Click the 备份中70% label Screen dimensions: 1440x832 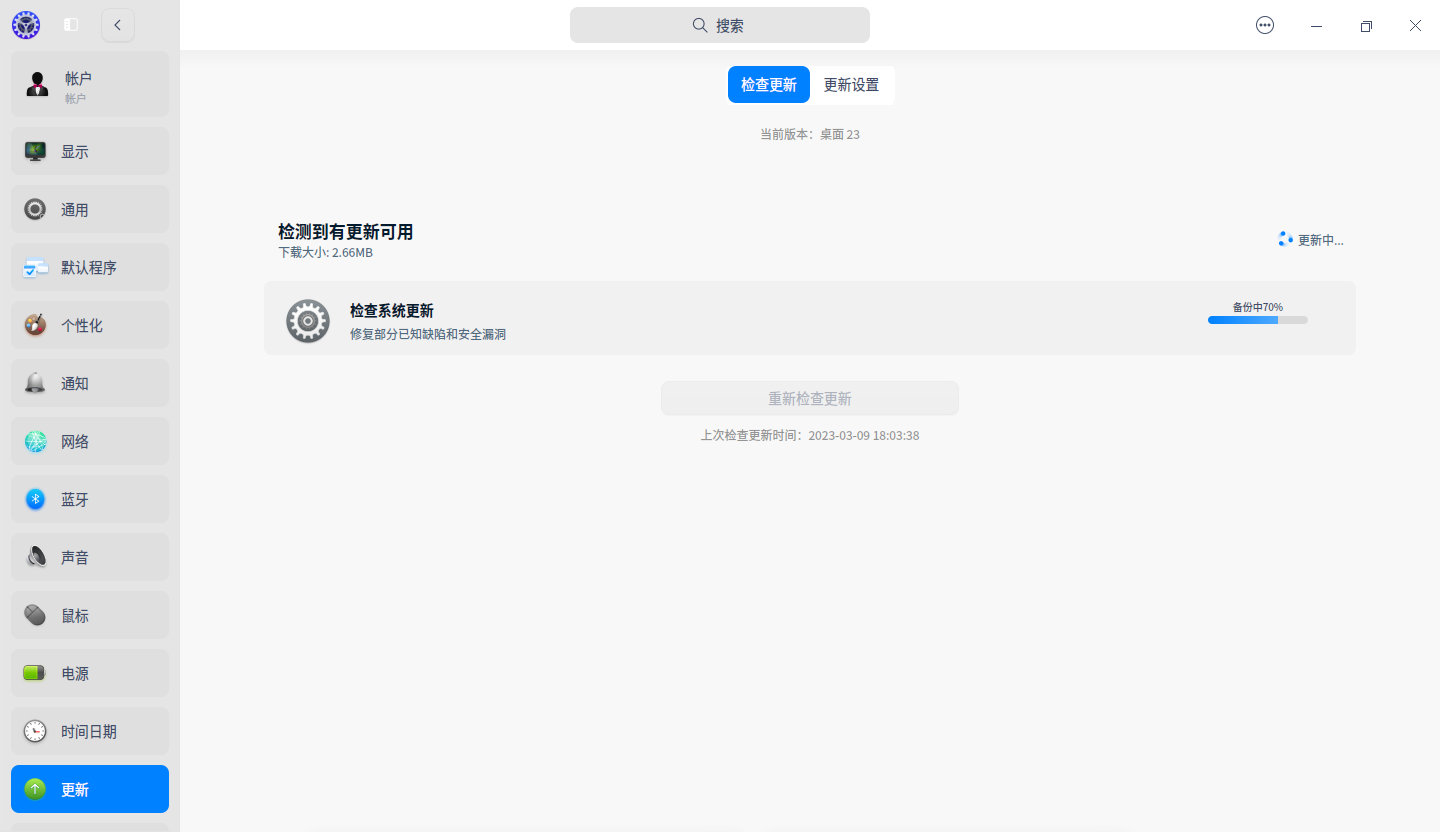point(1258,307)
